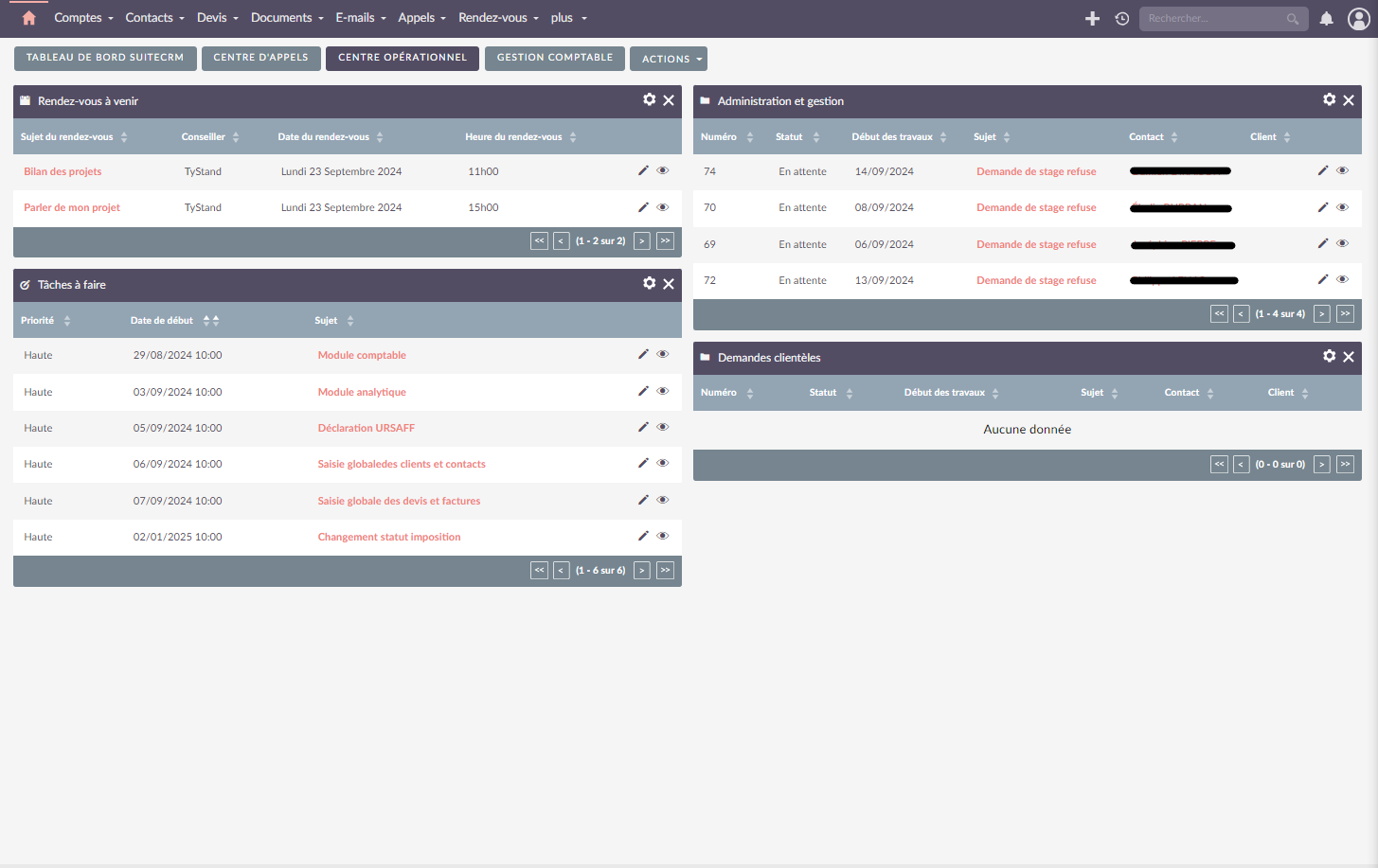Jump to first page in Administration dashlet

click(1219, 314)
